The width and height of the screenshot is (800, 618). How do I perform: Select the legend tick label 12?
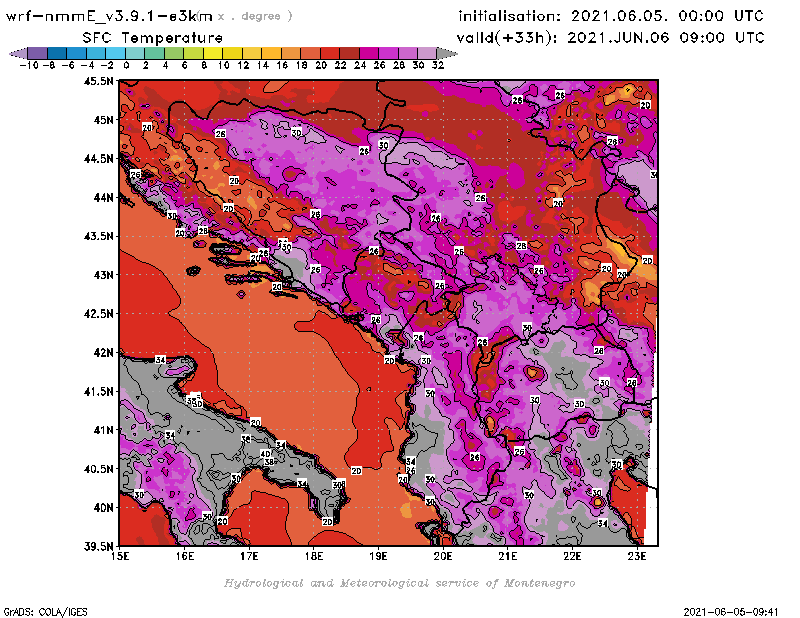click(243, 65)
